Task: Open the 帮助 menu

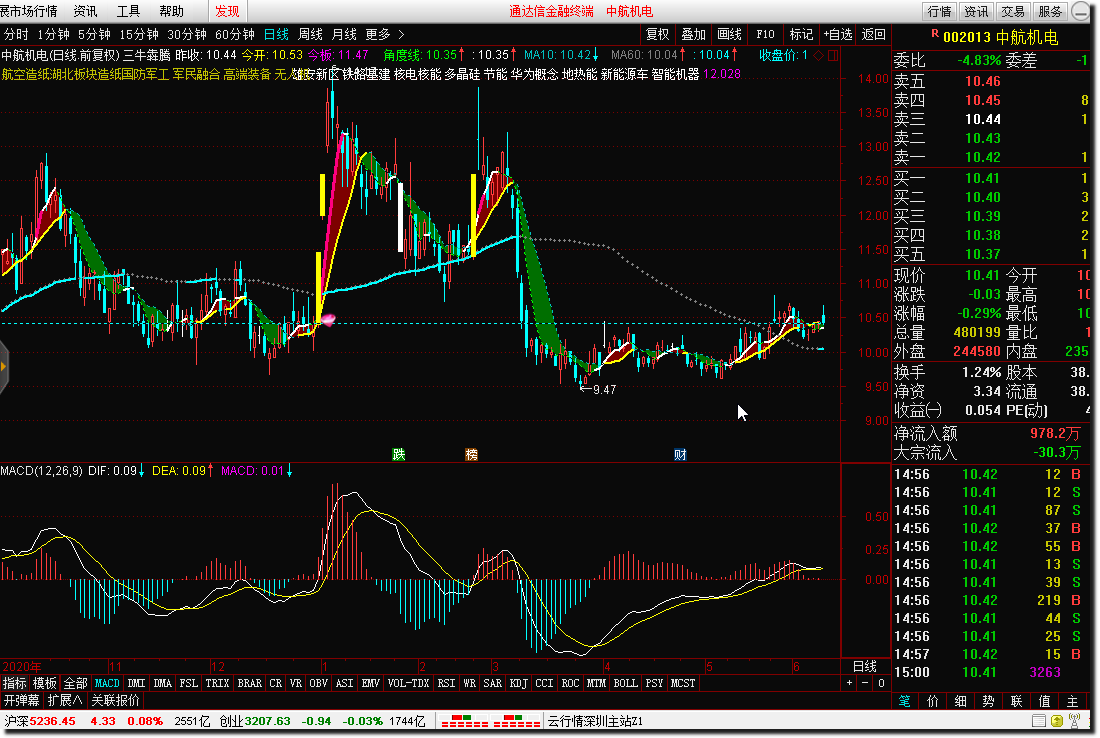Action: point(171,11)
